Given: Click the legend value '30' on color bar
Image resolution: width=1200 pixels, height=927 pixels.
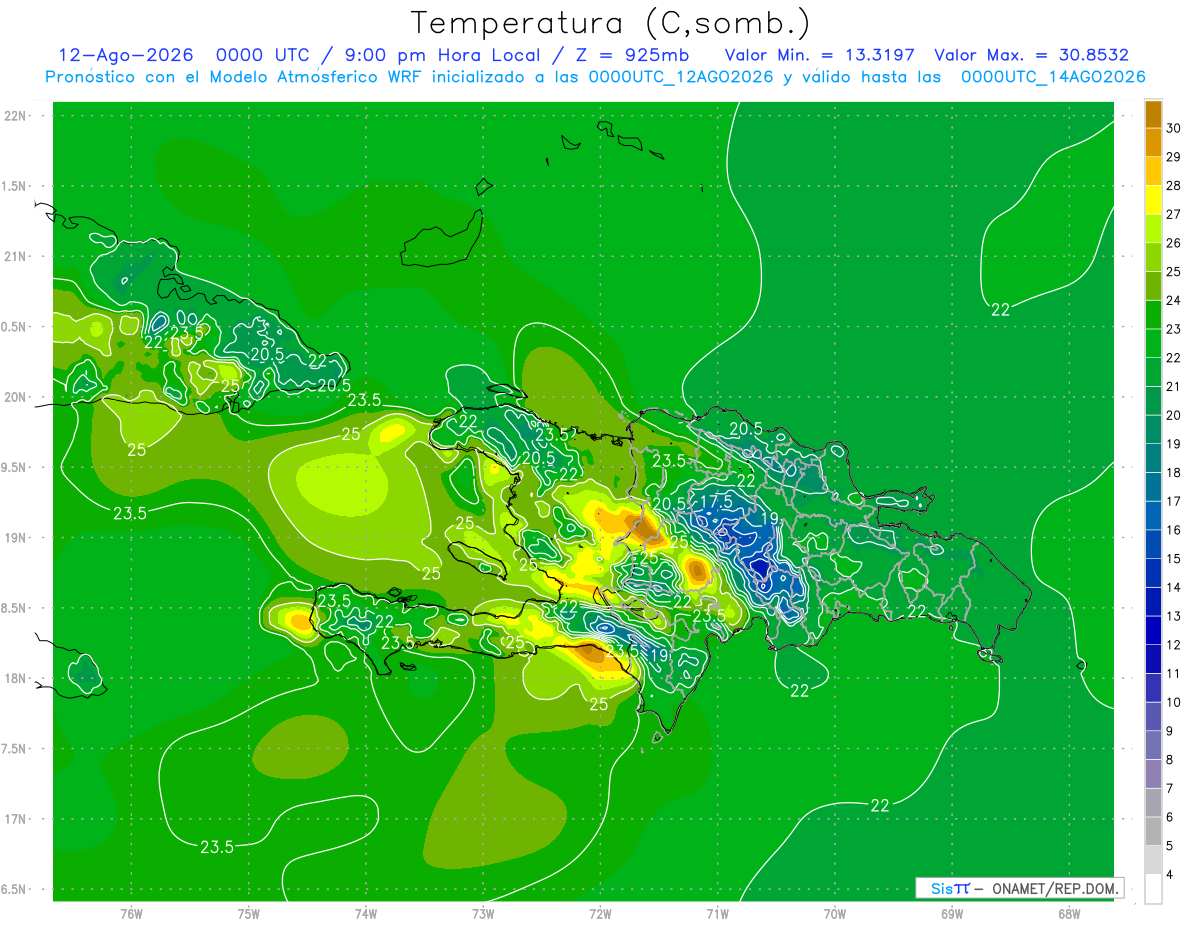Looking at the screenshot, I should (x=1174, y=128).
